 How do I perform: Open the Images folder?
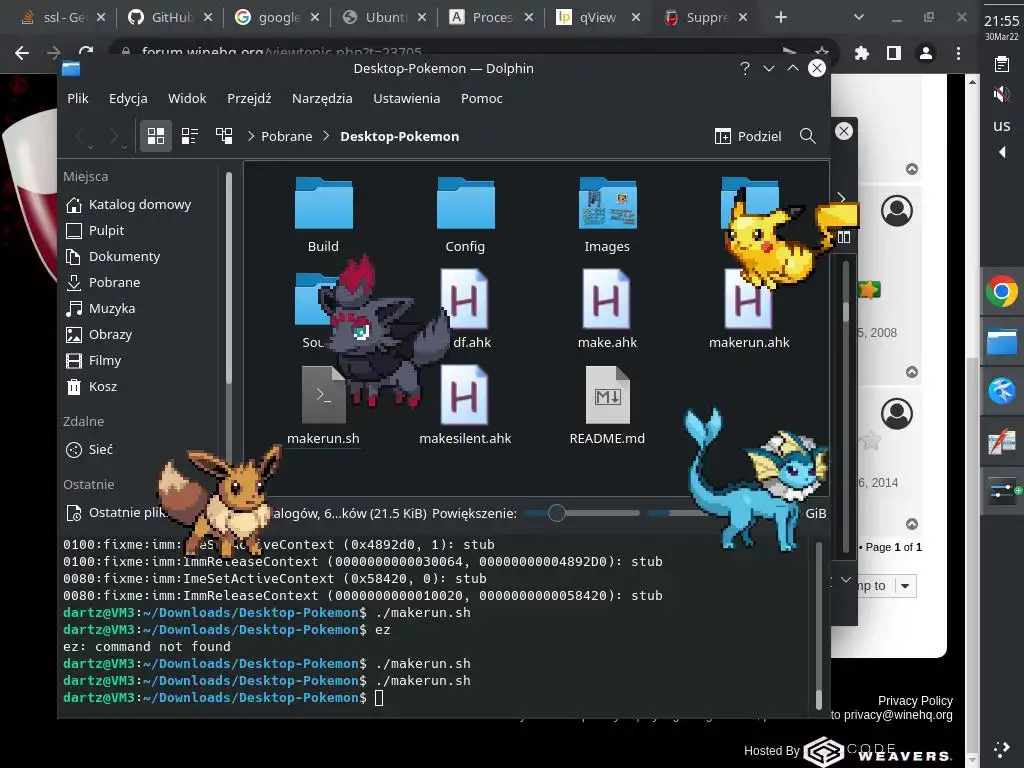[x=607, y=216]
